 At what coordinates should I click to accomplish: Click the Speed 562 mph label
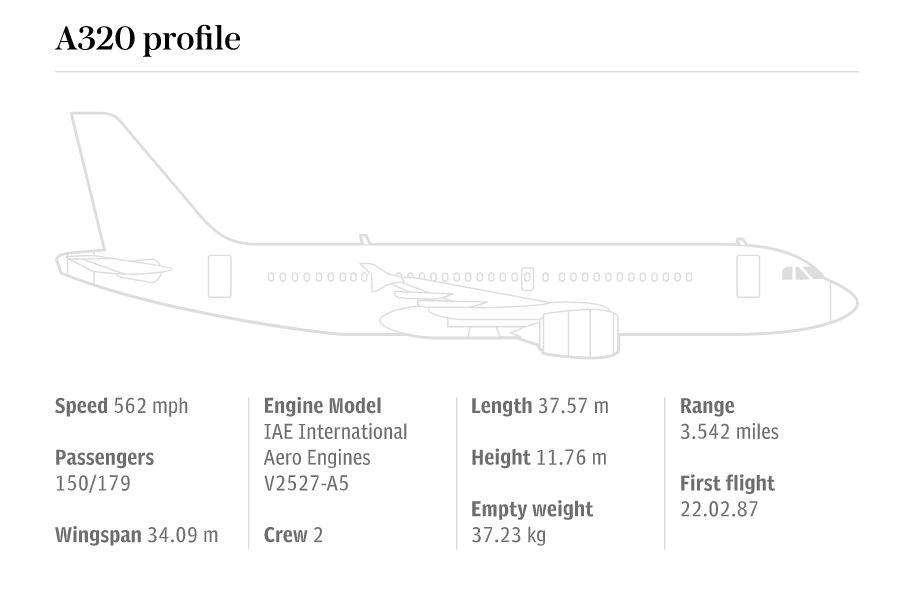pos(121,406)
